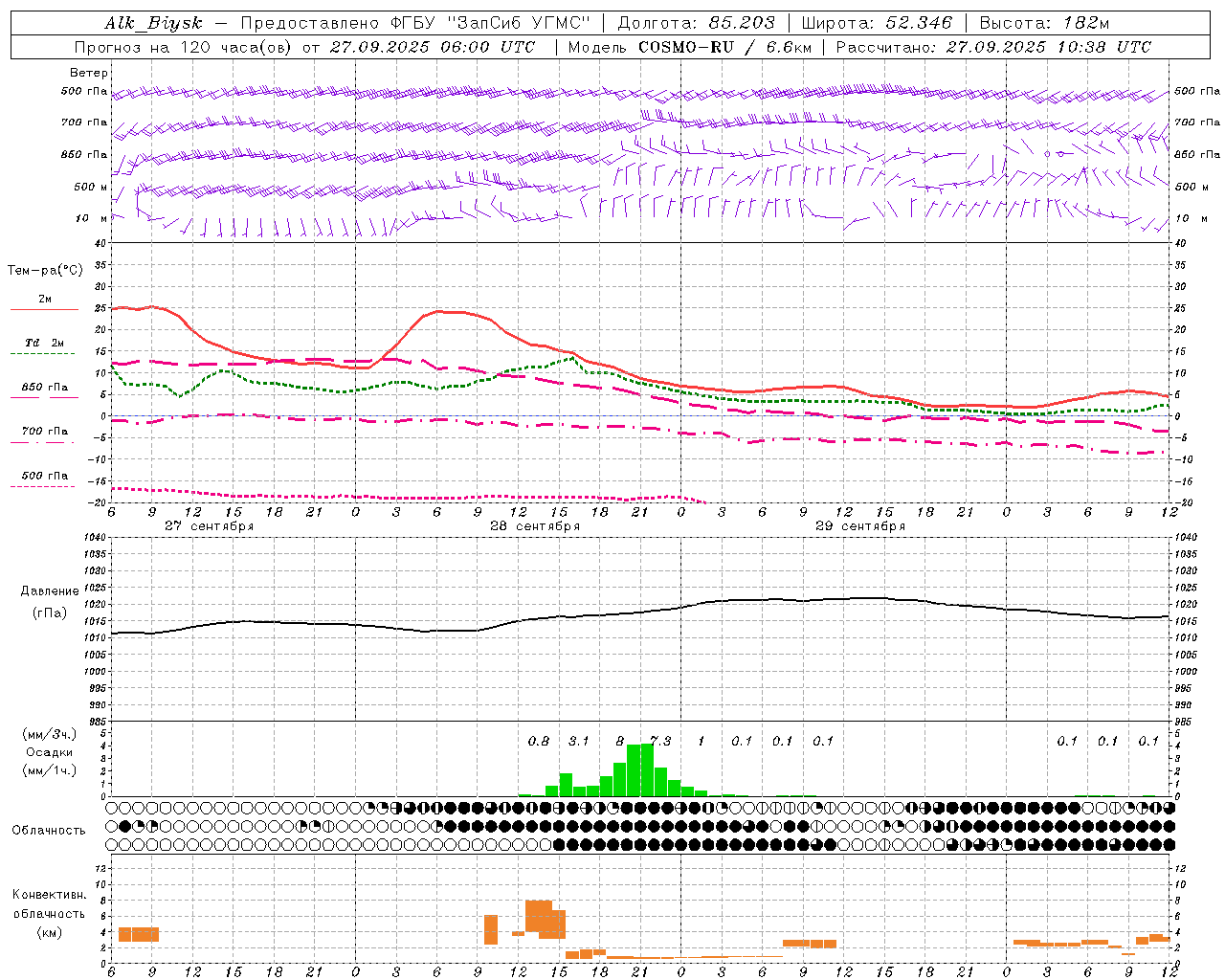Viewport: 1225px width, 980px height.
Task: Click the 'Конвективн.' convective cloud label
Action: tap(49, 895)
